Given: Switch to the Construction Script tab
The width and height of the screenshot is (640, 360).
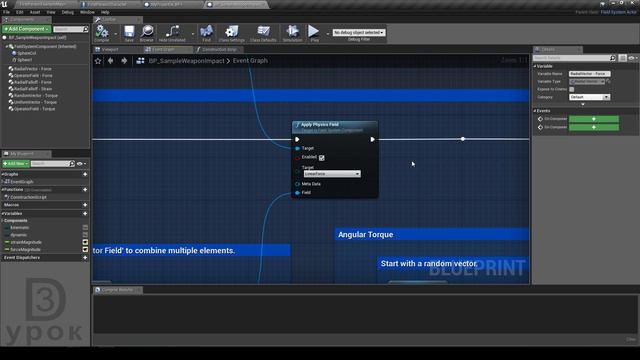Looking at the screenshot, I should click(x=219, y=49).
